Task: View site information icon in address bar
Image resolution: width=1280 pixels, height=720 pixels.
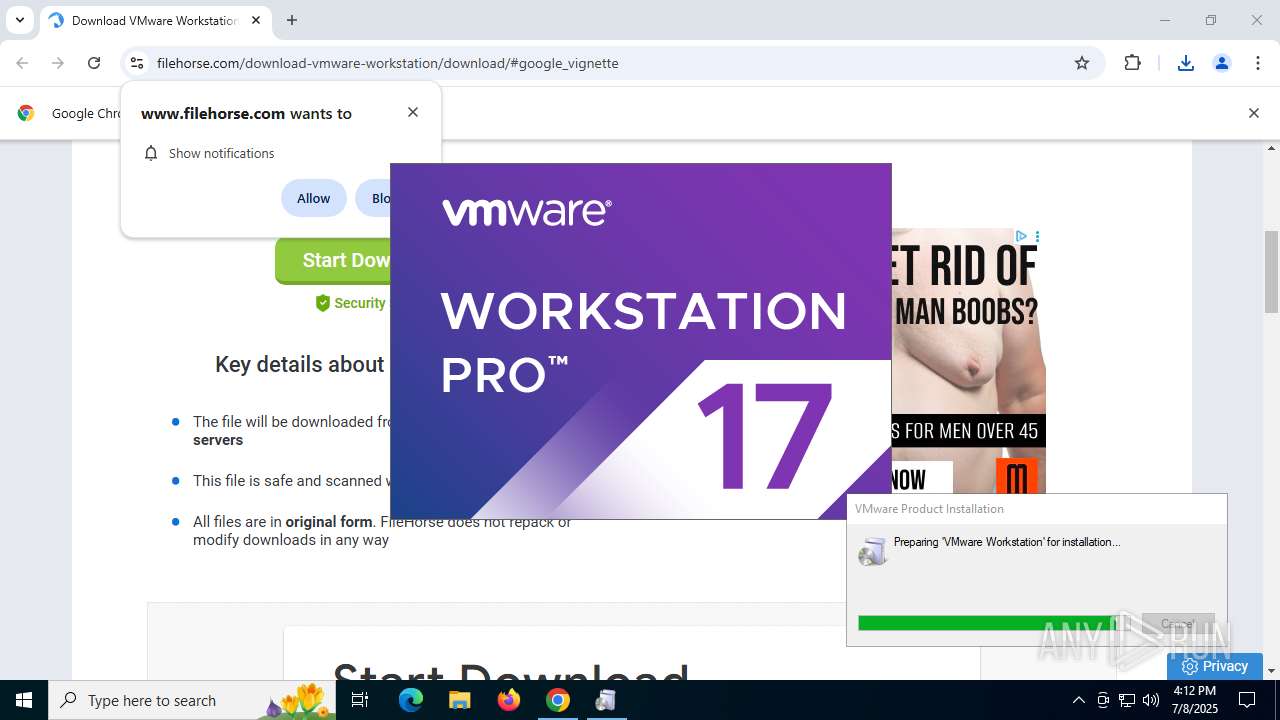Action: (x=137, y=63)
